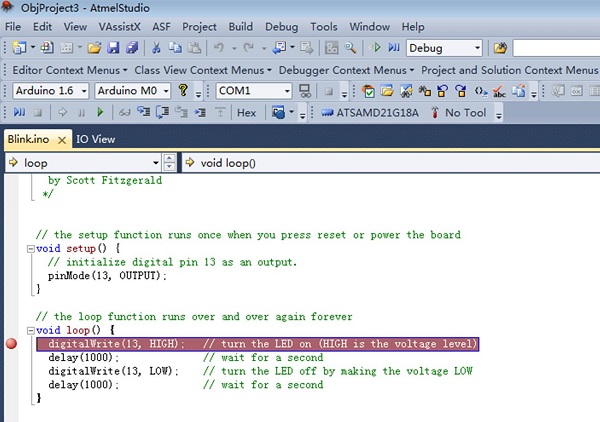
Task: Click Start Debugging and Break icon beside Debug combo
Action: [394, 47]
